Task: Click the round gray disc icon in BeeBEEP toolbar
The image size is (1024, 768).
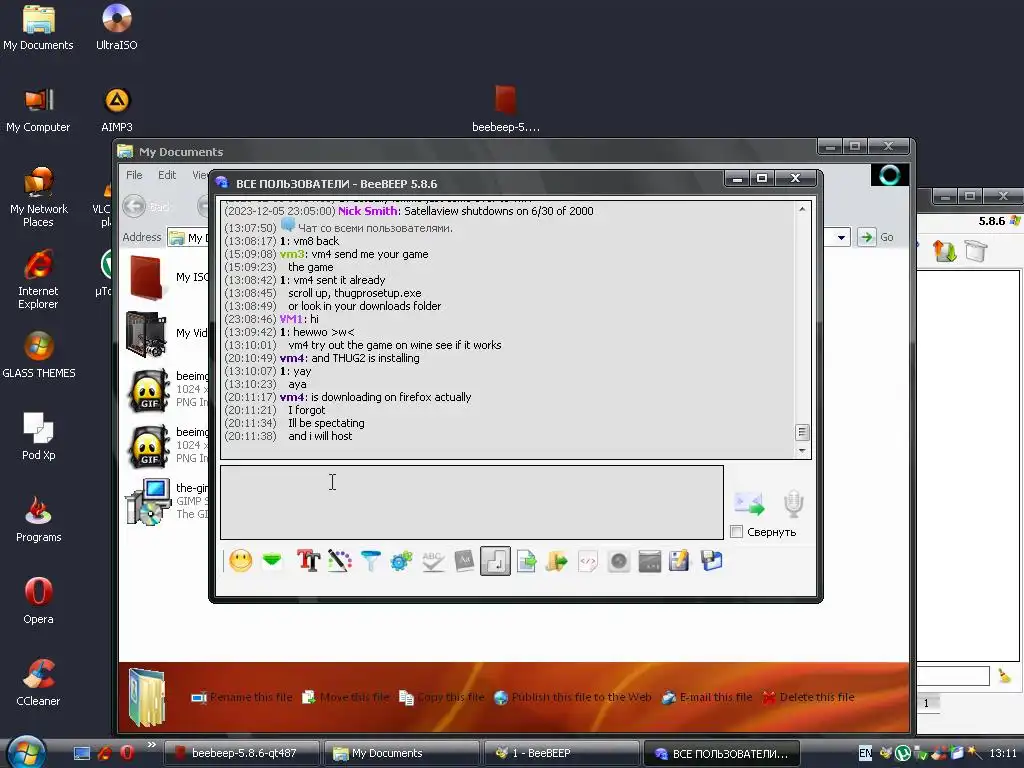Action: click(x=618, y=561)
